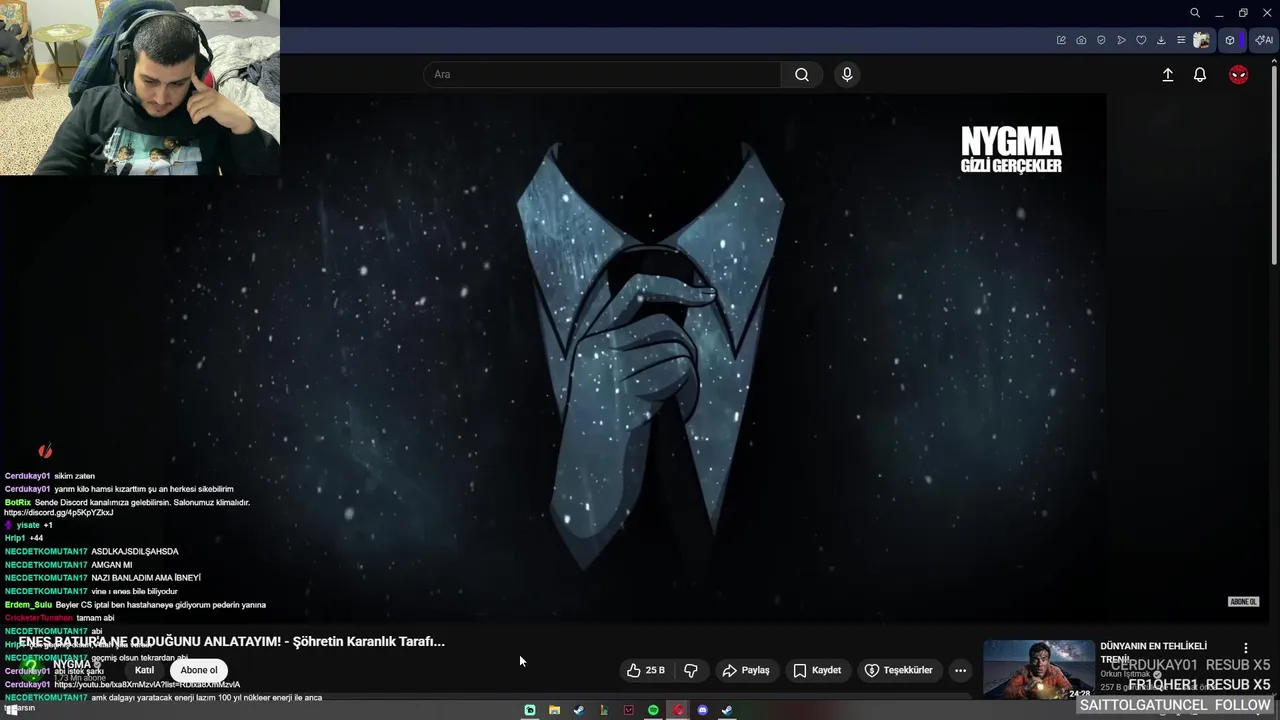
Task: Open the notifications bell
Action: click(x=1200, y=75)
